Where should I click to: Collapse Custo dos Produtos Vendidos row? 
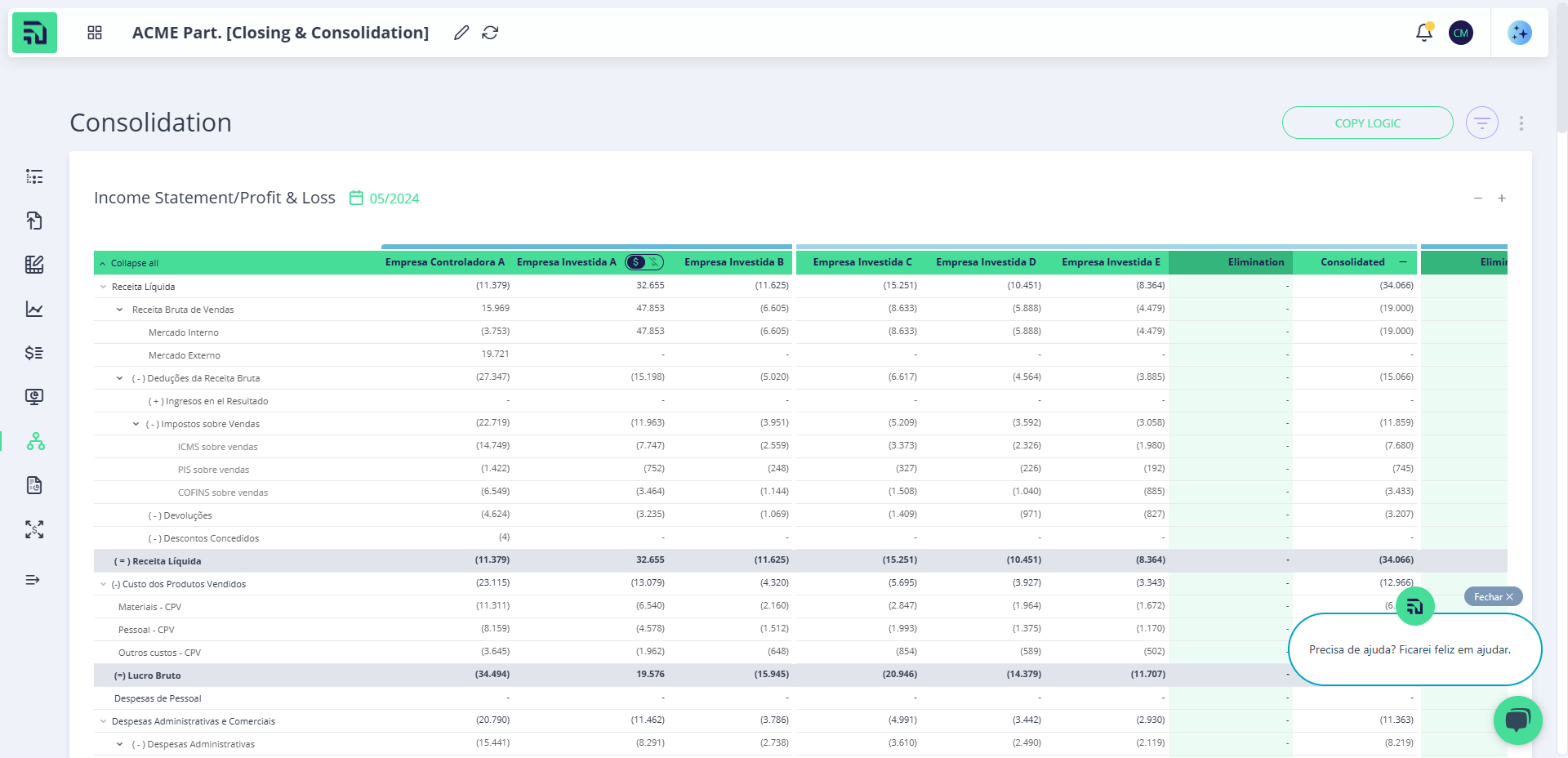[103, 584]
